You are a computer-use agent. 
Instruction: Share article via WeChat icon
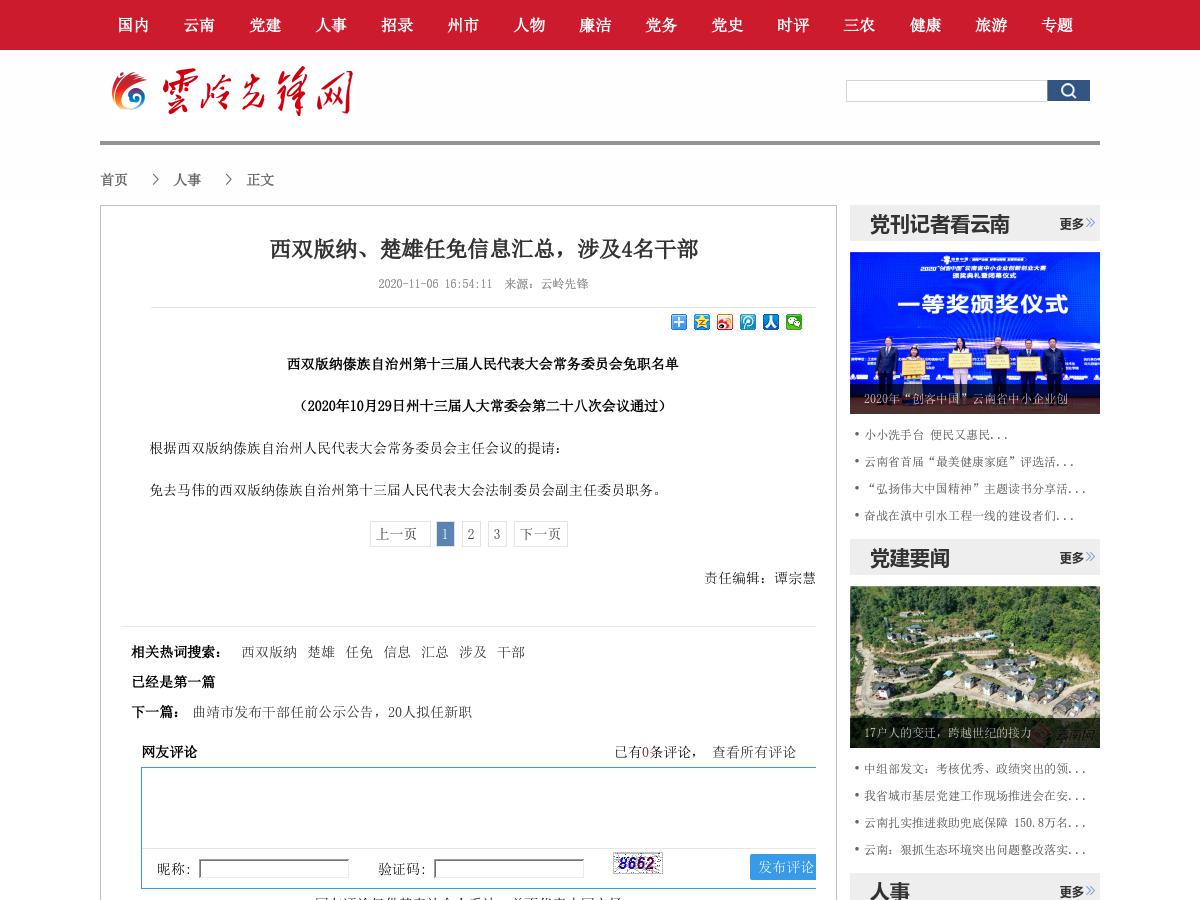793,322
